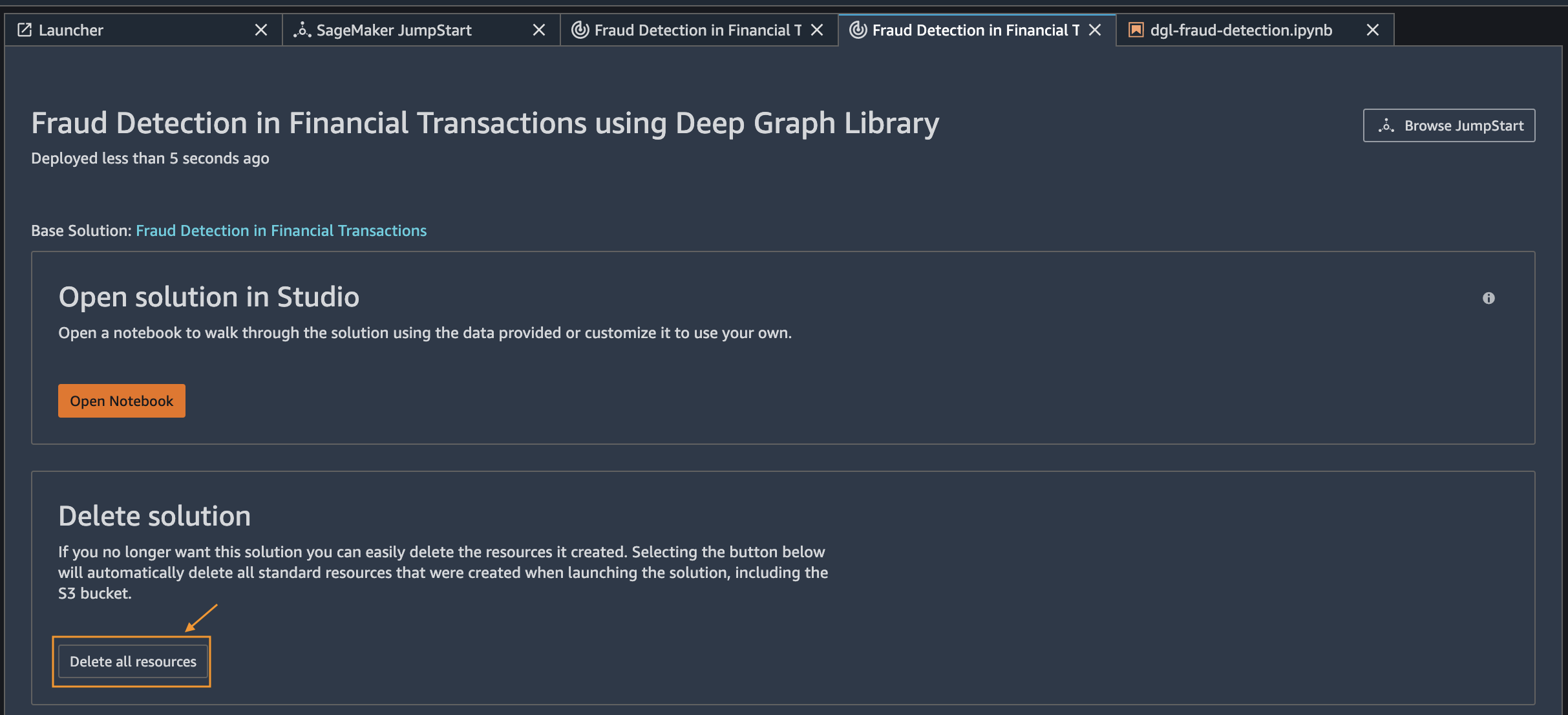
Task: Close the SageMaker JumpStart tab
Action: pyautogui.click(x=539, y=30)
